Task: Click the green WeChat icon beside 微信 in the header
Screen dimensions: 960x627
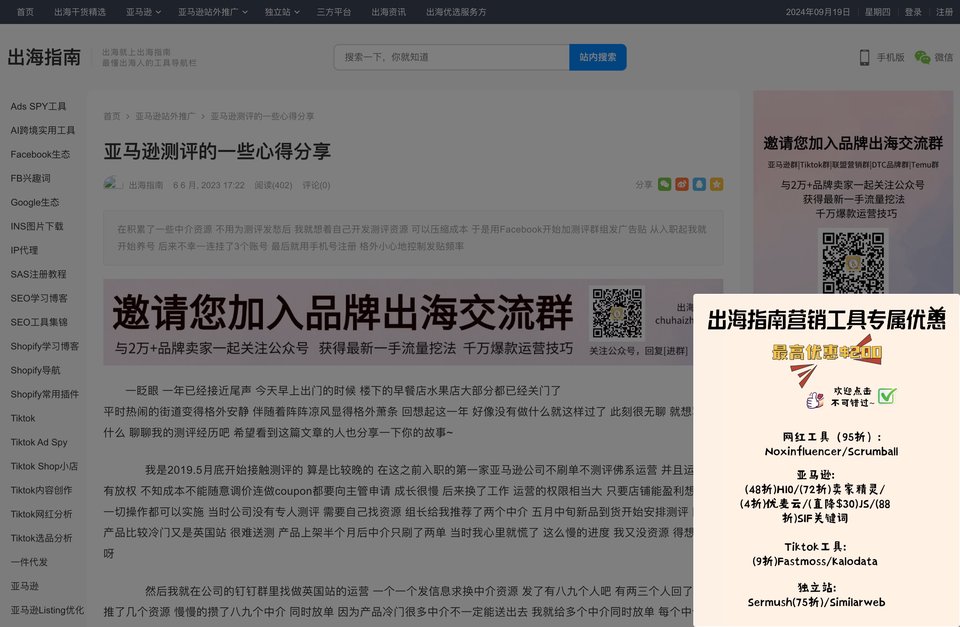Action: point(922,57)
